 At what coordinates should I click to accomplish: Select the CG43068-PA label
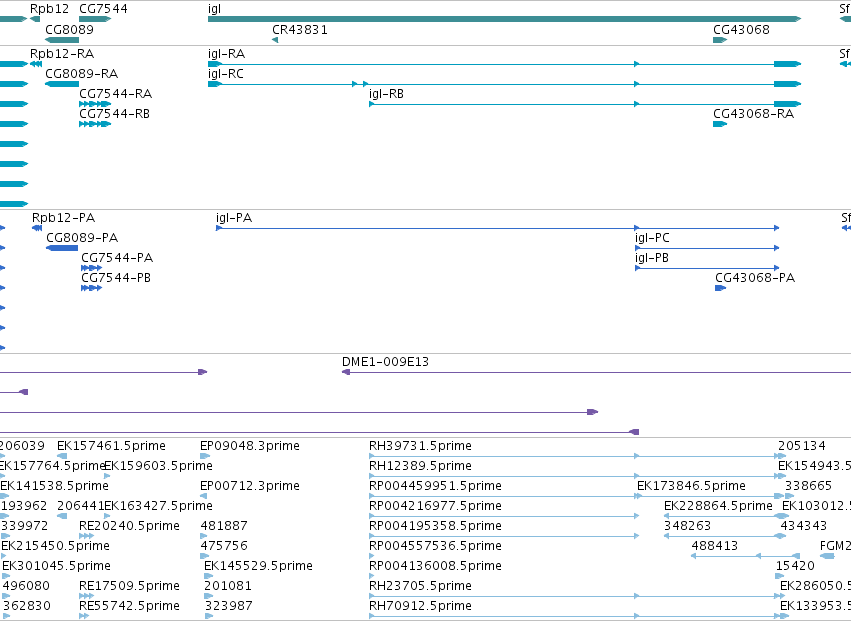(x=755, y=277)
